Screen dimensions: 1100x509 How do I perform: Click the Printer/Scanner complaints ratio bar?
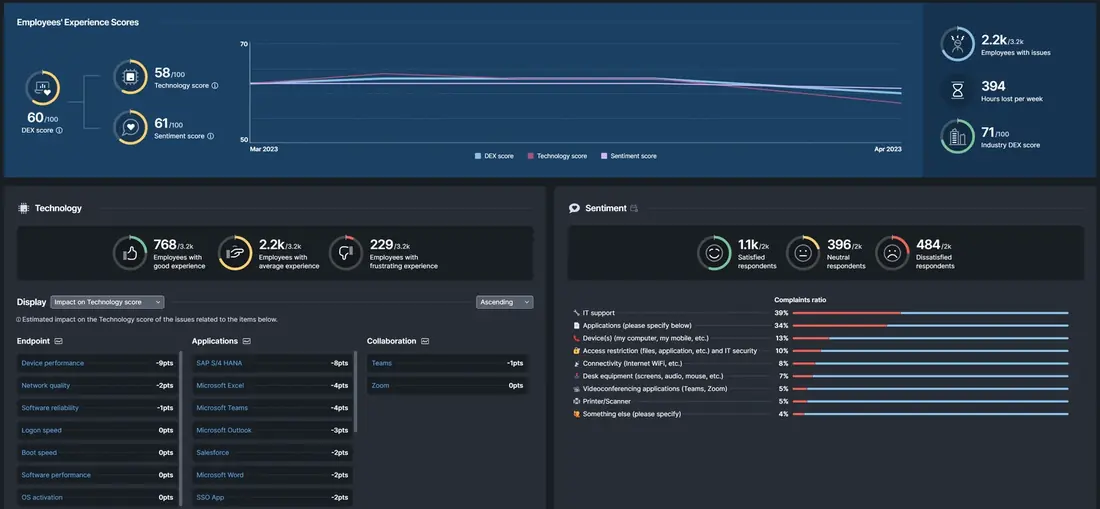(930, 401)
